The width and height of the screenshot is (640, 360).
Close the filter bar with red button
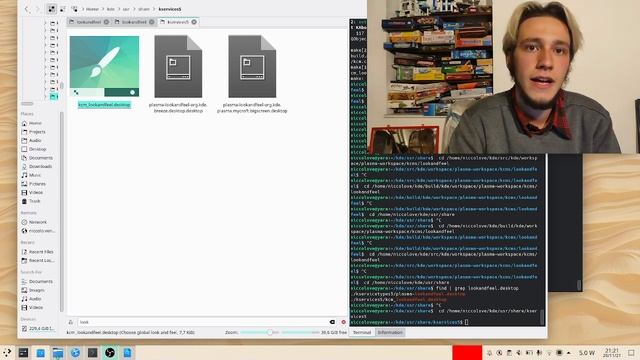[343, 322]
